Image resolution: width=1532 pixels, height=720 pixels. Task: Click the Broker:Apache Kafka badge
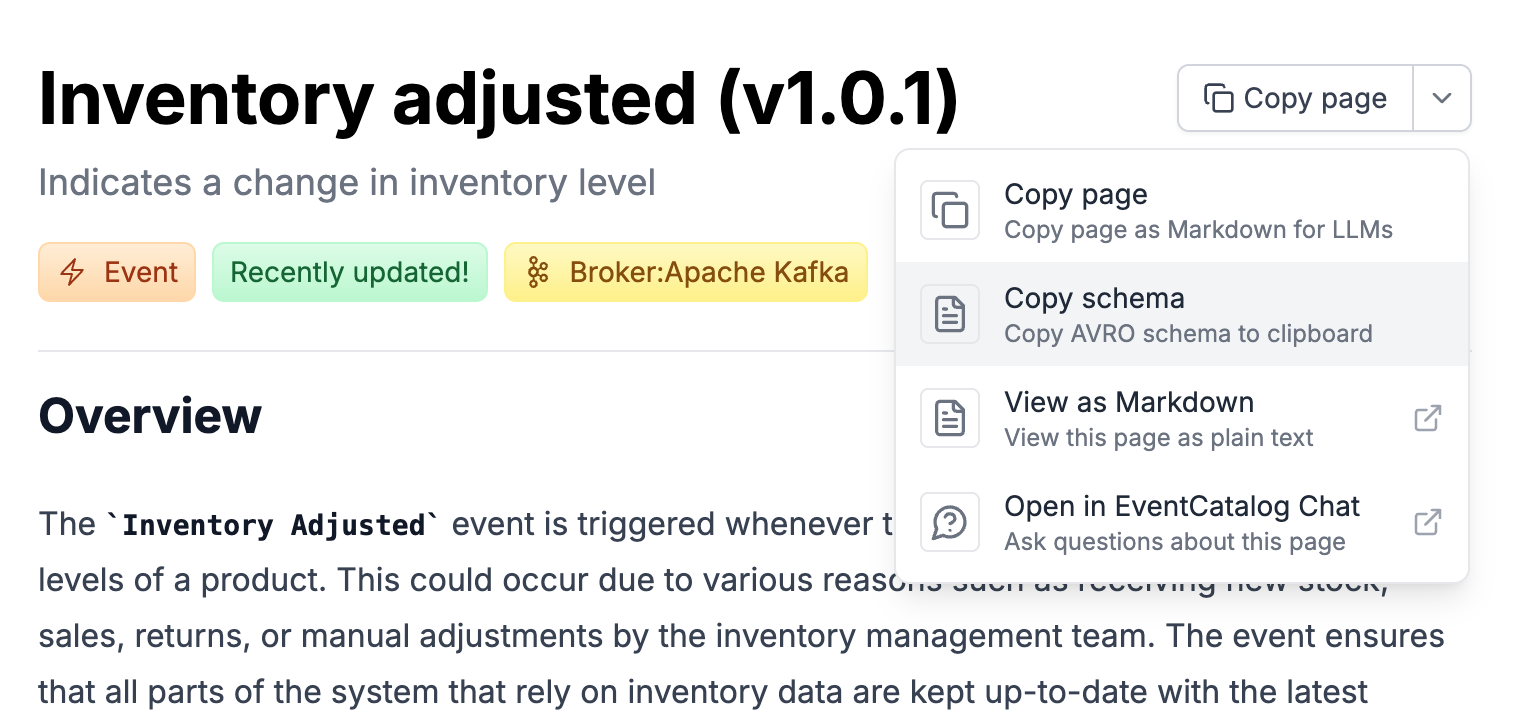coord(686,271)
